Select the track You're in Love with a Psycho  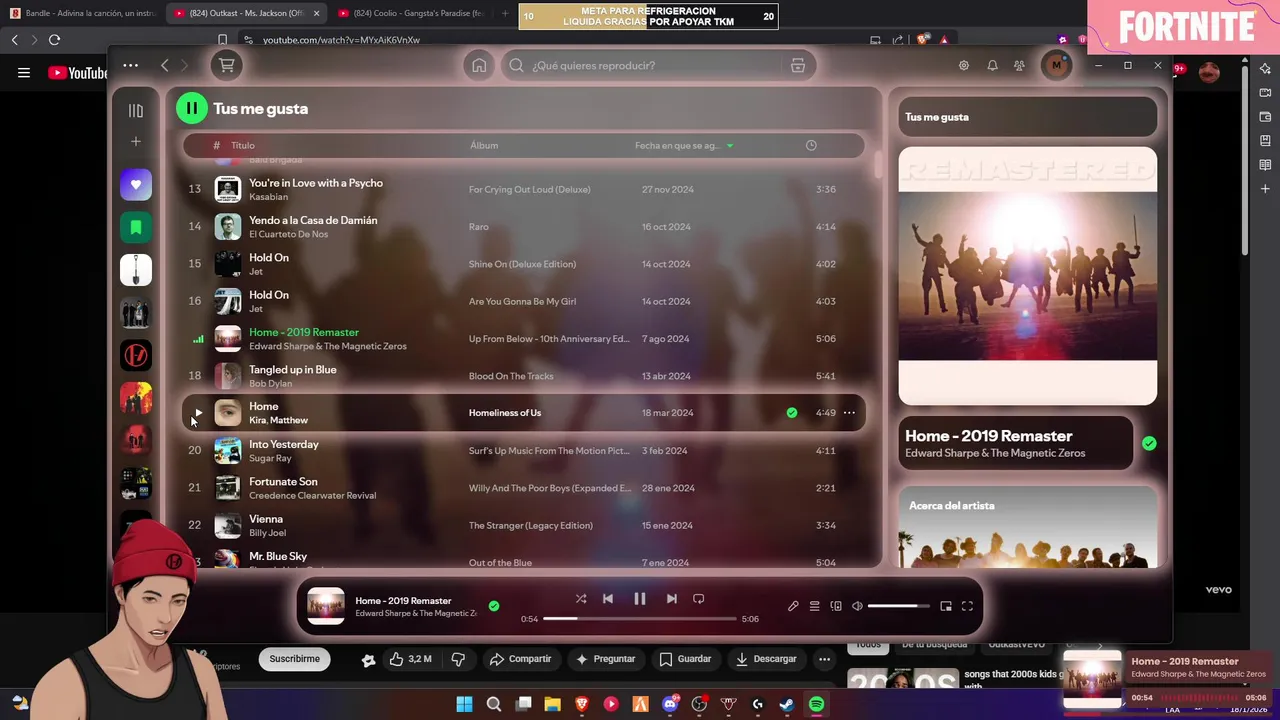(x=316, y=183)
